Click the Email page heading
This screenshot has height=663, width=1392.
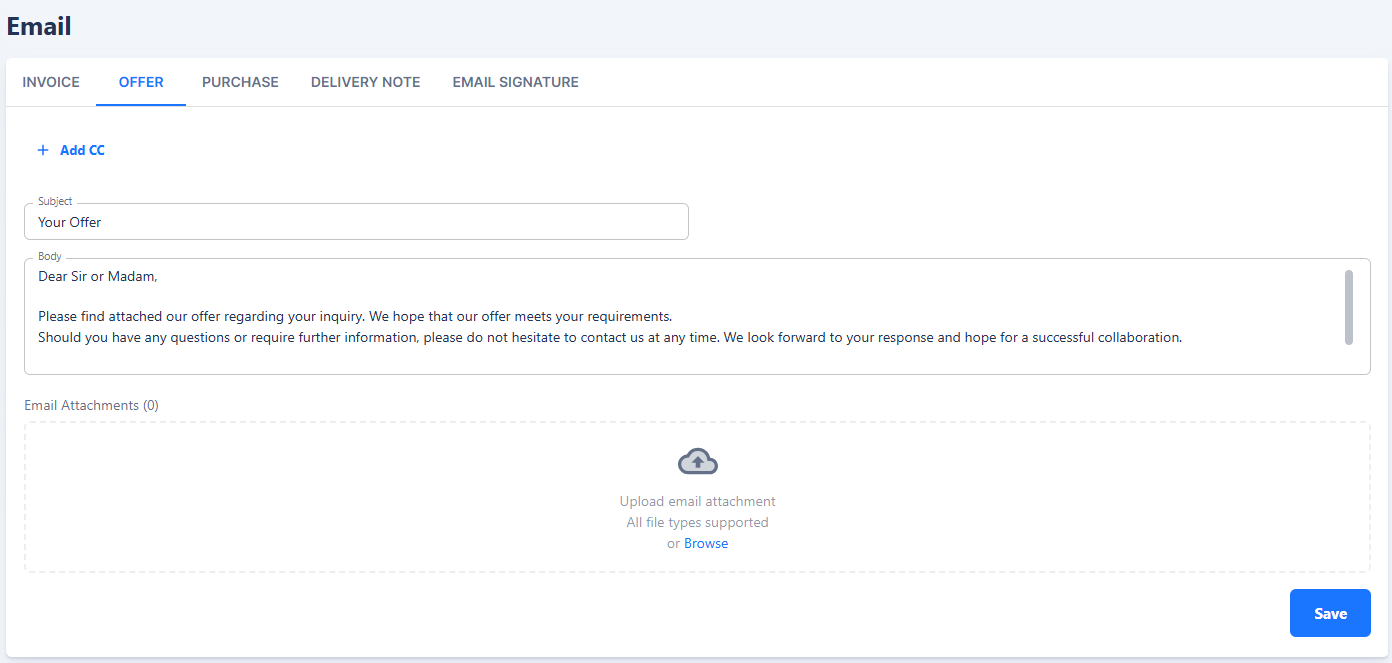(x=39, y=26)
